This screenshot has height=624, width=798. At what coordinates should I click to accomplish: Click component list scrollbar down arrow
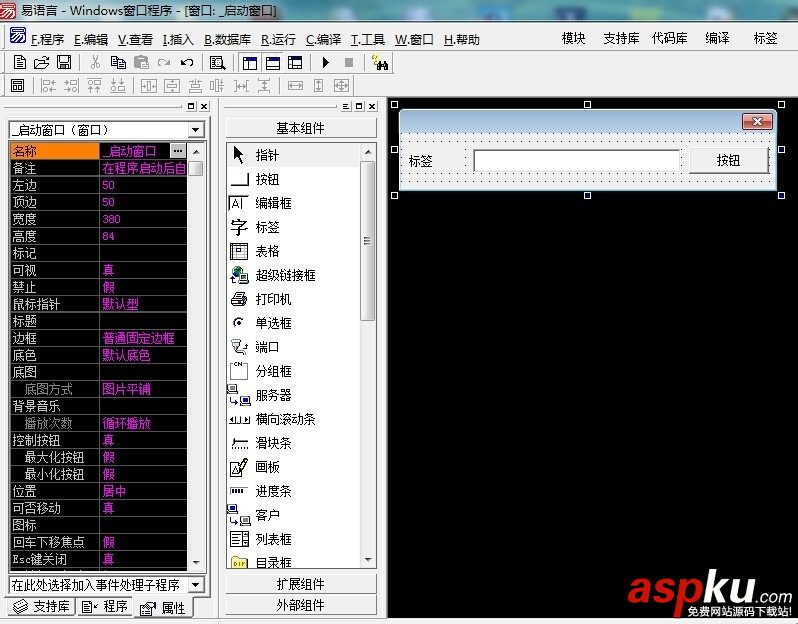[x=368, y=560]
